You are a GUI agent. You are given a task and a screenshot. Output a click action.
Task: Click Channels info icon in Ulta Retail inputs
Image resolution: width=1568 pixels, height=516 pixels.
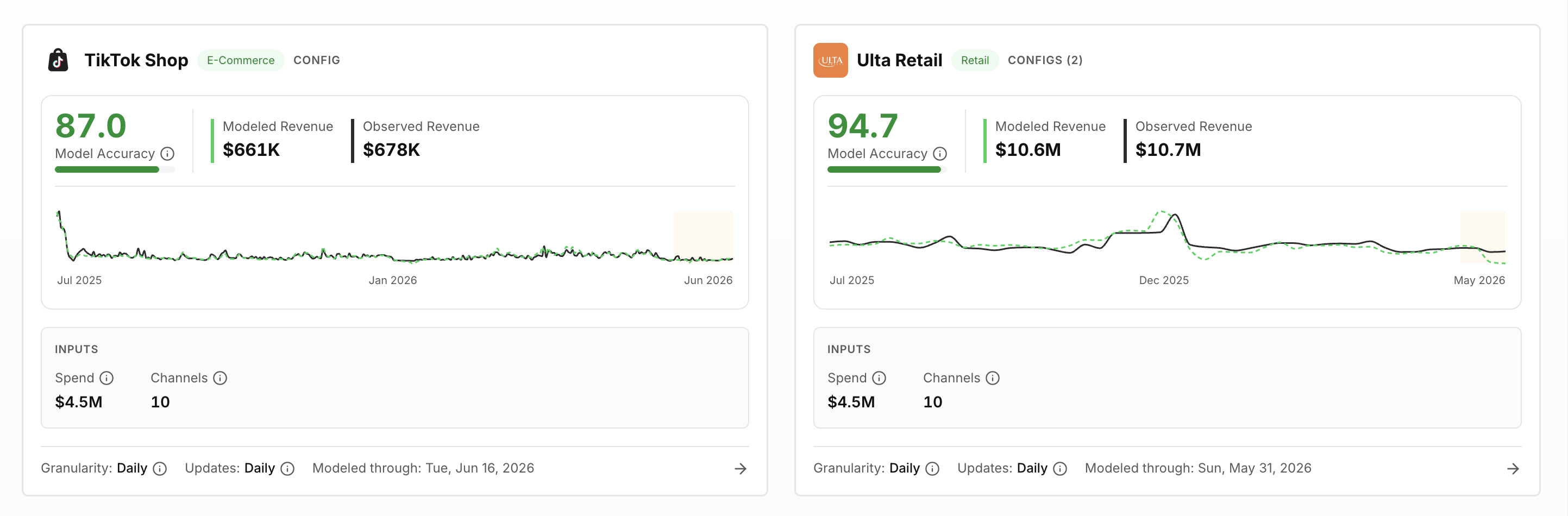click(993, 378)
